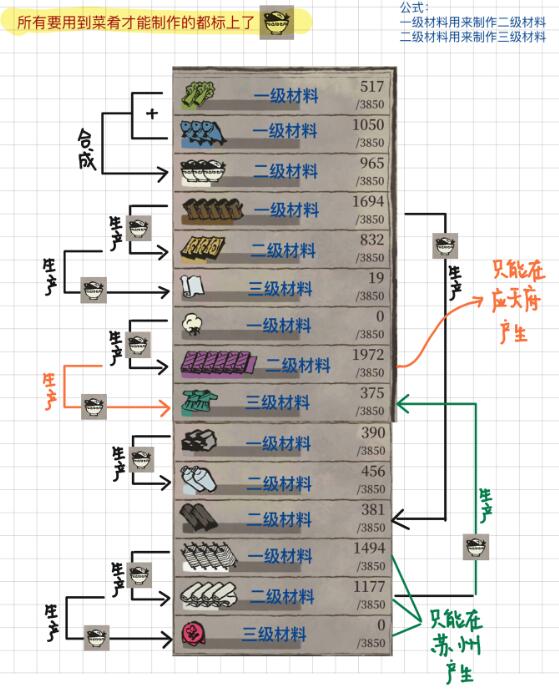Click the green vegetables material icon

point(198,95)
